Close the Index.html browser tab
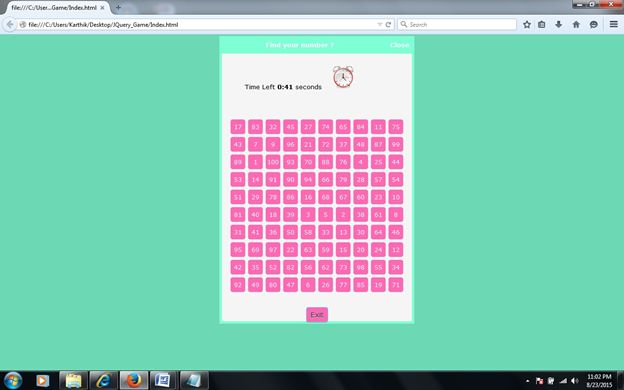Viewport: 624px width, 390px height. 102,8
